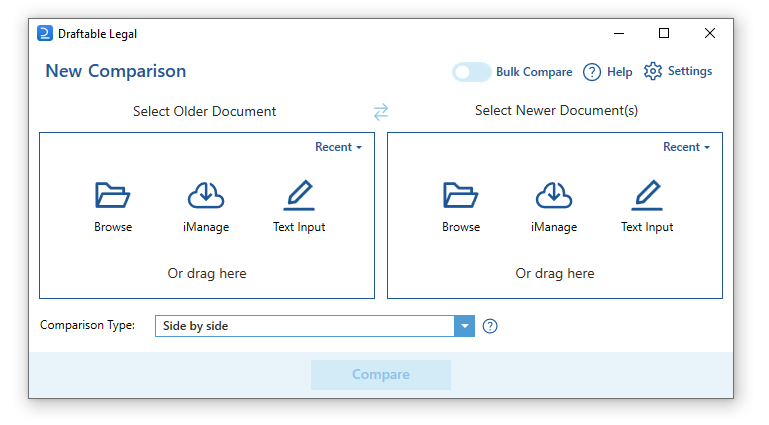Click the Draftable Legal logo in title bar
Image resolution: width=769 pixels, height=425 pixels.
coord(45,33)
